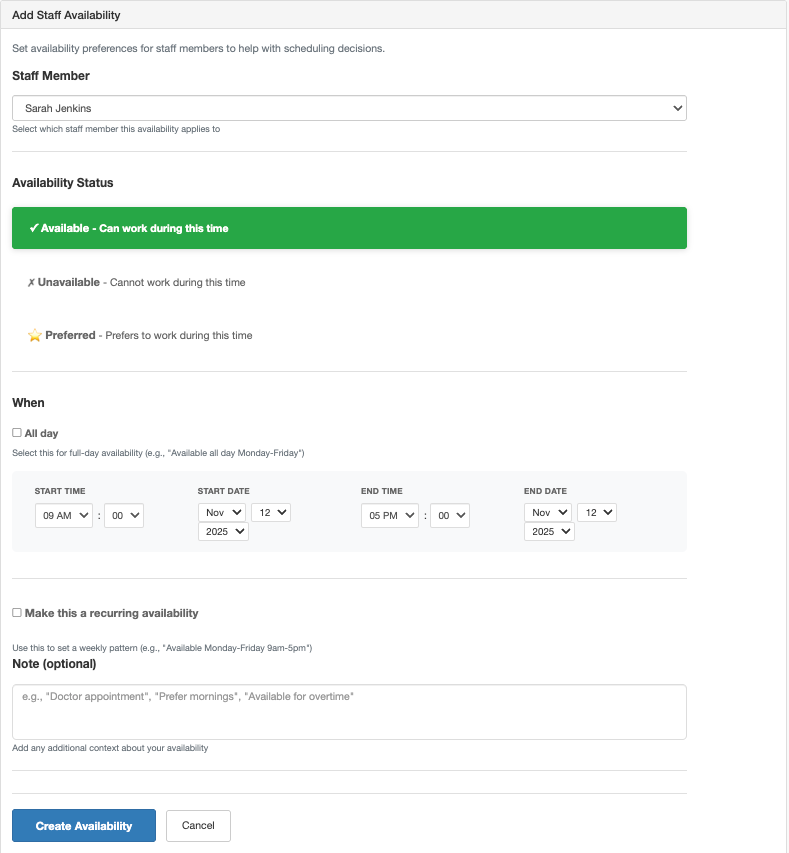Select Unavailable status option

click(349, 282)
